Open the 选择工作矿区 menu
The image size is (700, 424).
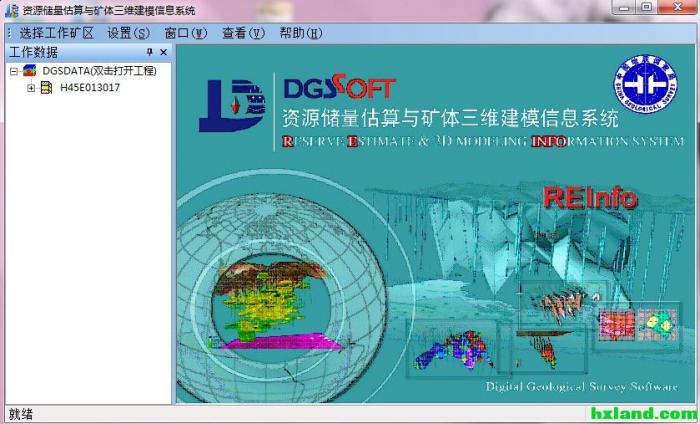coord(56,33)
